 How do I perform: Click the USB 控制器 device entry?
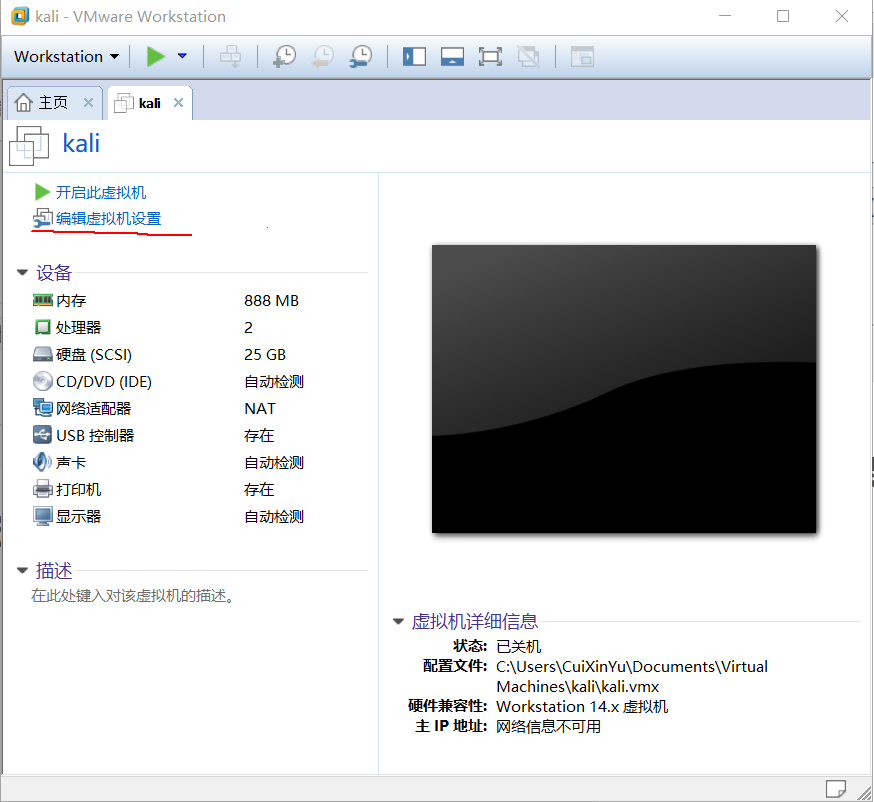pos(95,435)
